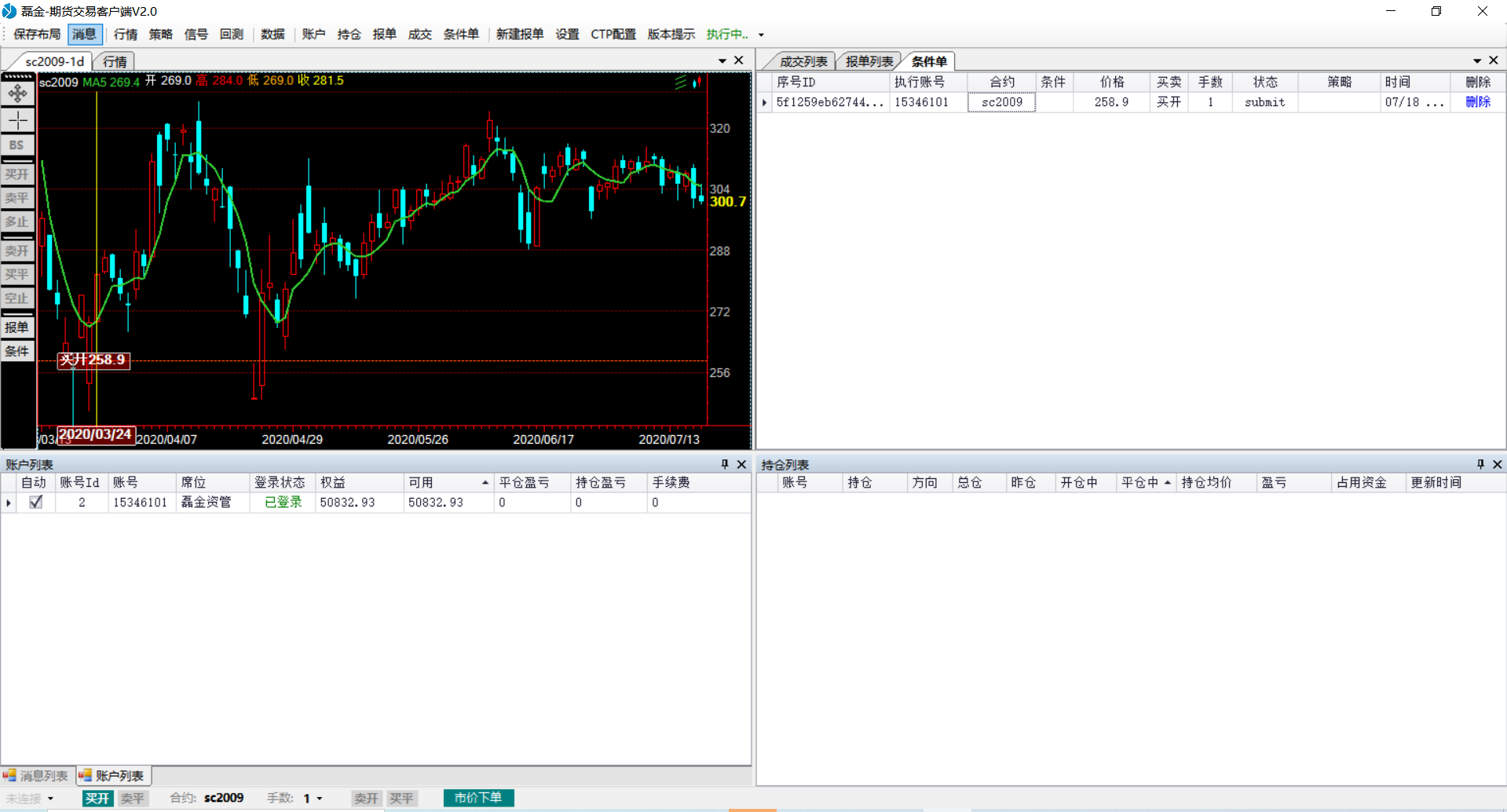The width and height of the screenshot is (1507, 812).
Task: Click the app logo in title bar
Action: coord(9,11)
